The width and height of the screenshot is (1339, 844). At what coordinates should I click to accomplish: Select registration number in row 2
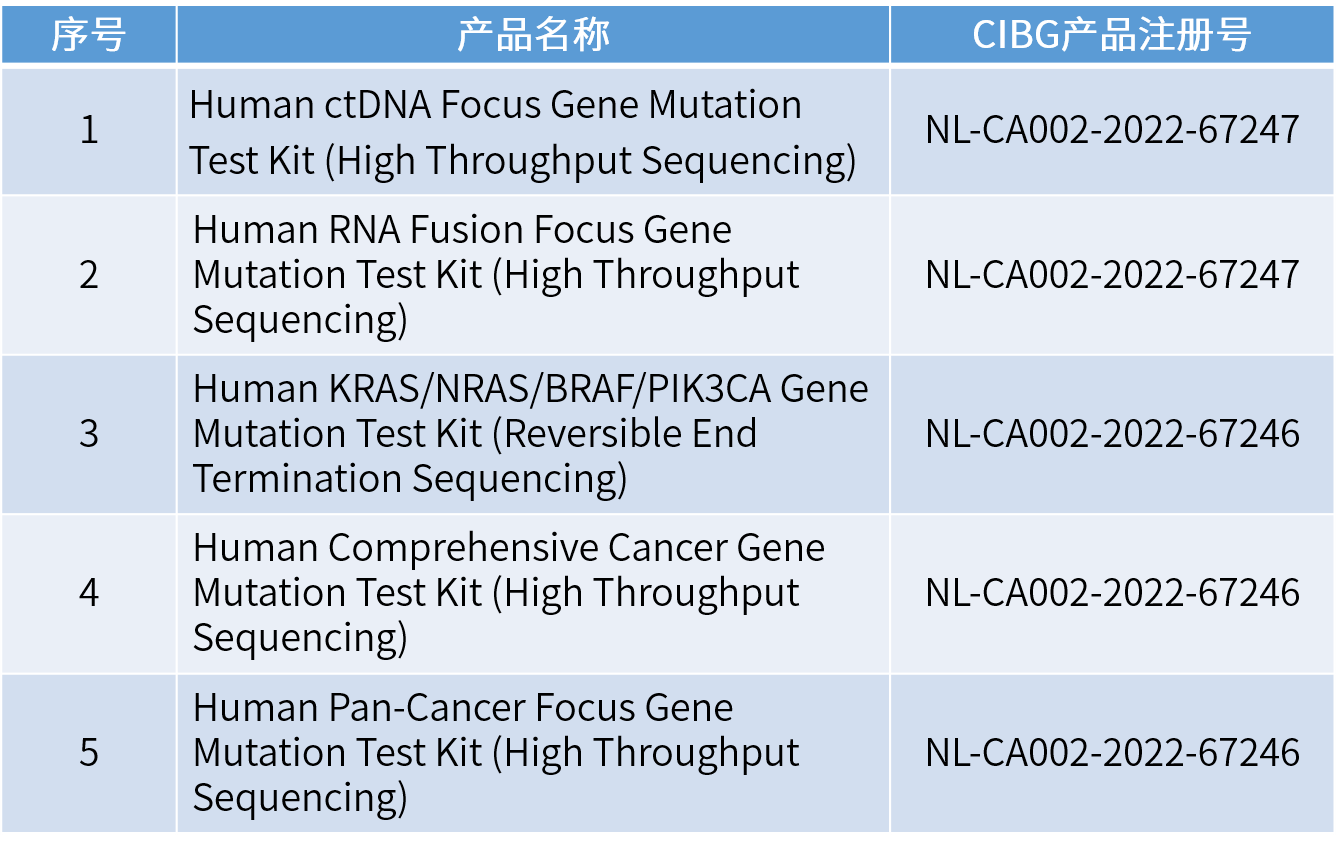click(x=1112, y=275)
